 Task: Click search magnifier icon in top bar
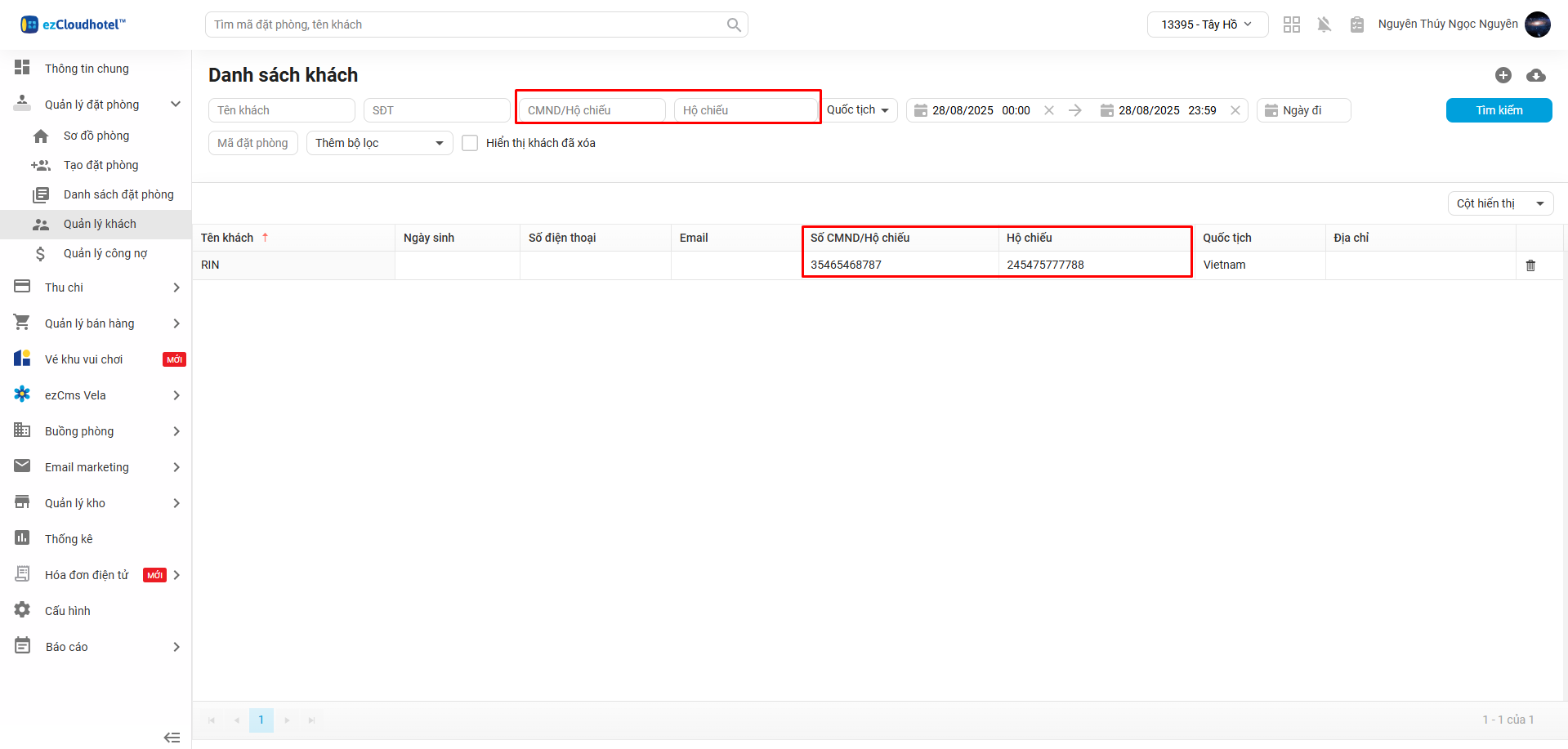pyautogui.click(x=734, y=25)
